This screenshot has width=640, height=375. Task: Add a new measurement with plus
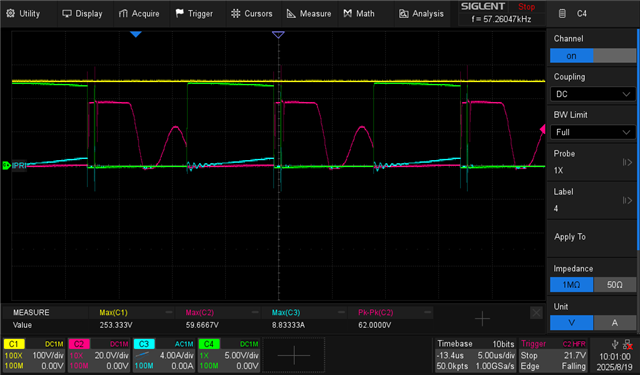tap(482, 319)
